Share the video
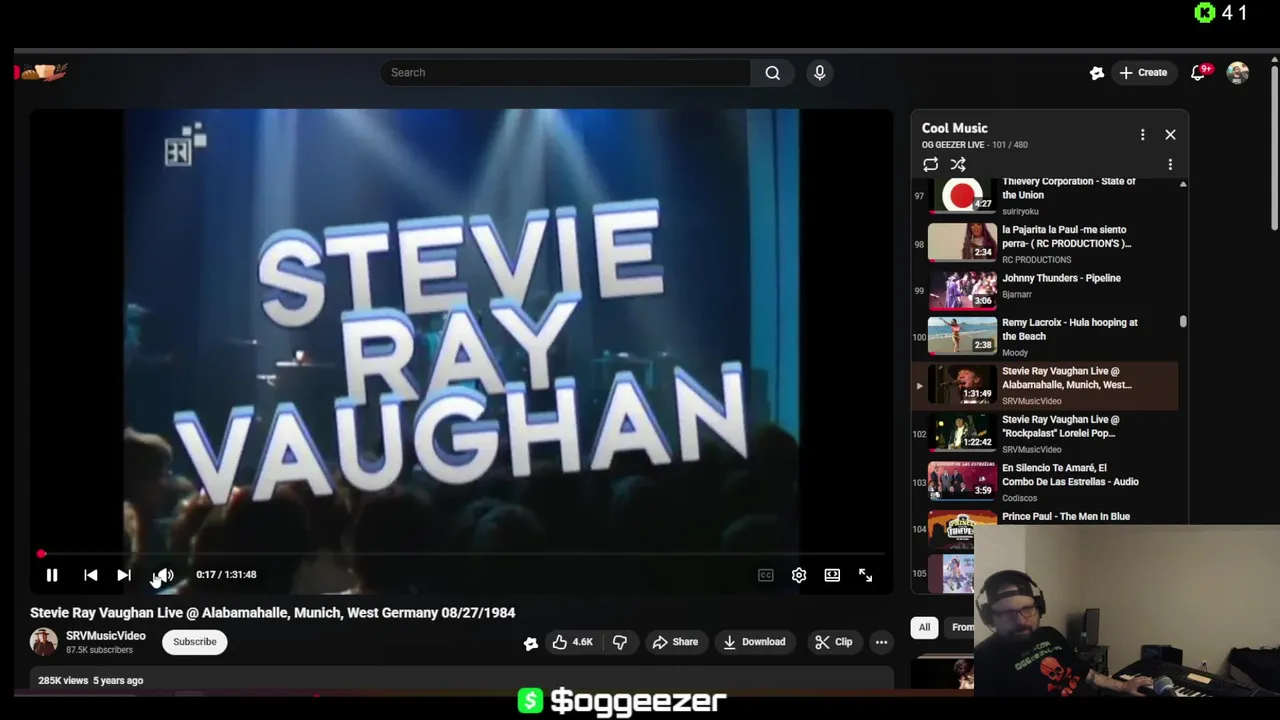1280x720 pixels. pos(676,642)
